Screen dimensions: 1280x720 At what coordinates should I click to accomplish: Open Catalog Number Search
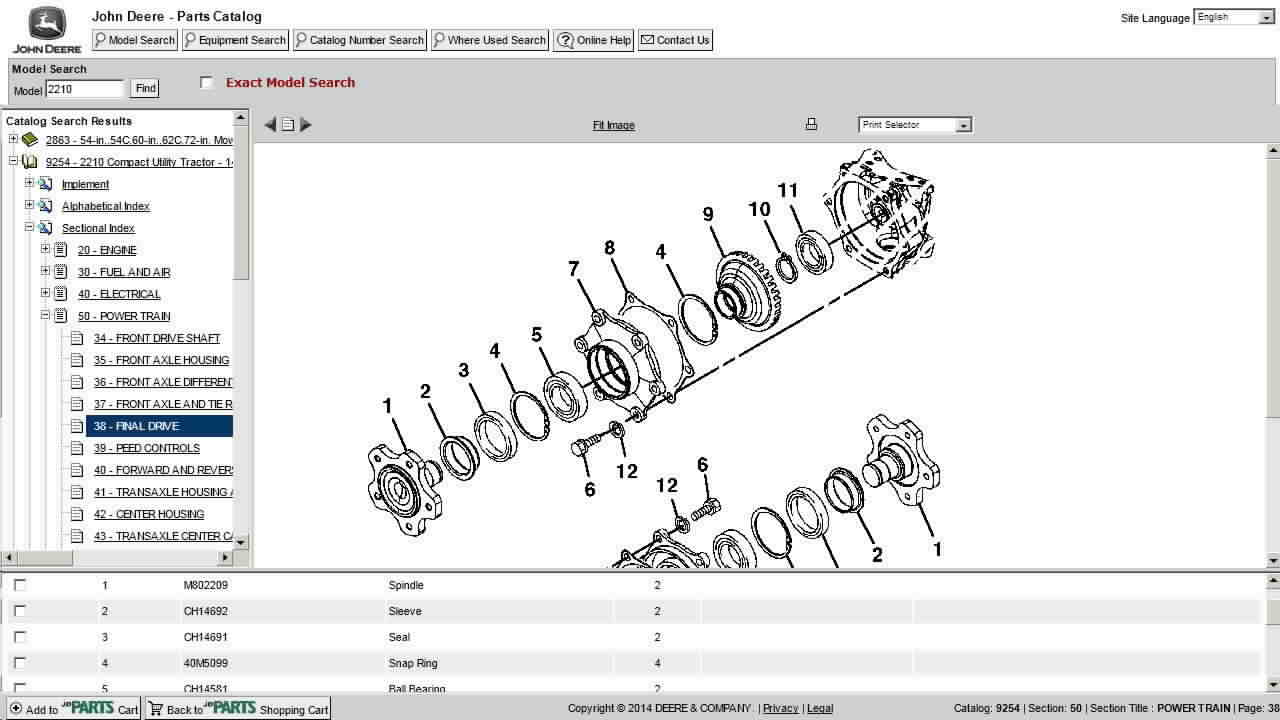coord(360,40)
